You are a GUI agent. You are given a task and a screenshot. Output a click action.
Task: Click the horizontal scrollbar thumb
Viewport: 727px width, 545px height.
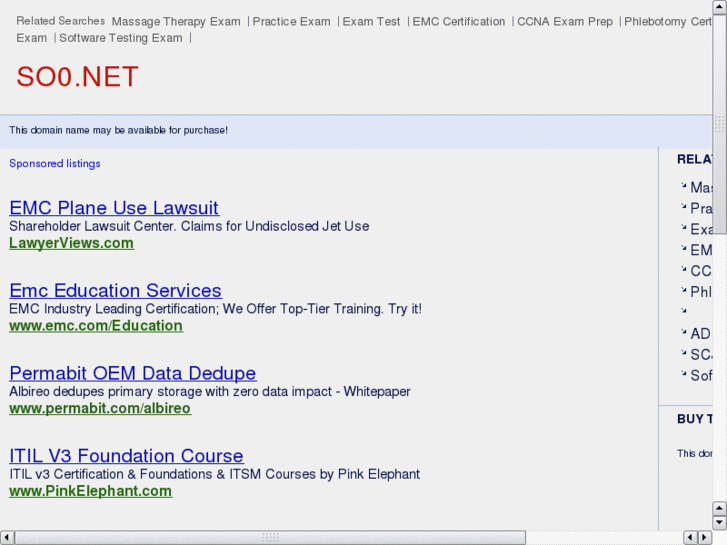click(x=270, y=538)
